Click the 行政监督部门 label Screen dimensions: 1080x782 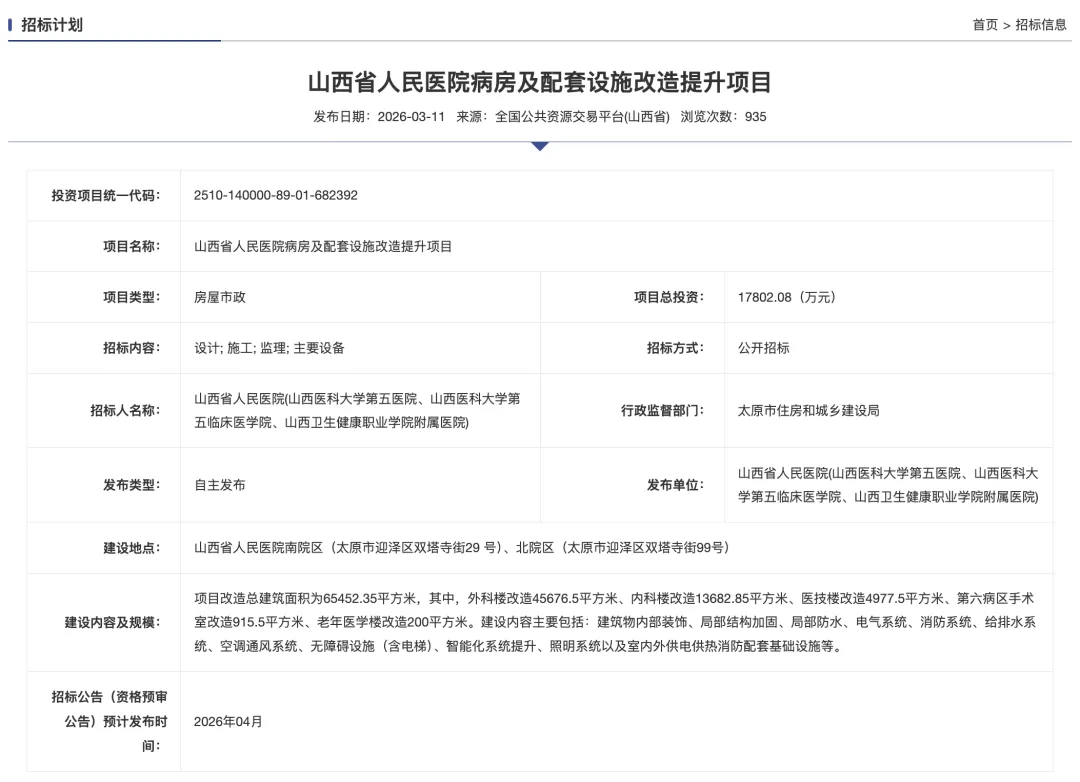663,411
